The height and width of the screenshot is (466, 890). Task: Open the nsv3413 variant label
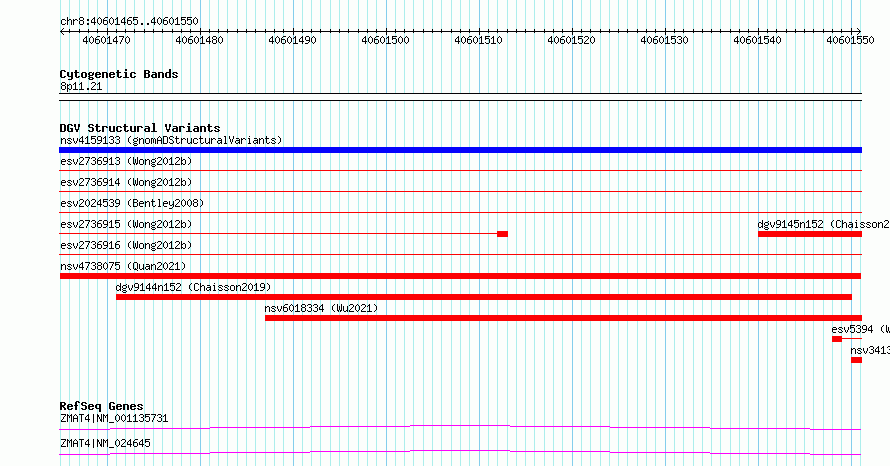point(870,350)
